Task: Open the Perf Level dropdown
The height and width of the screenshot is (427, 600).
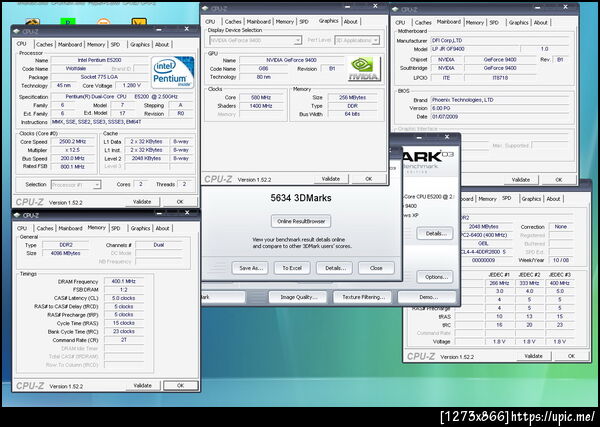Action: coord(357,40)
